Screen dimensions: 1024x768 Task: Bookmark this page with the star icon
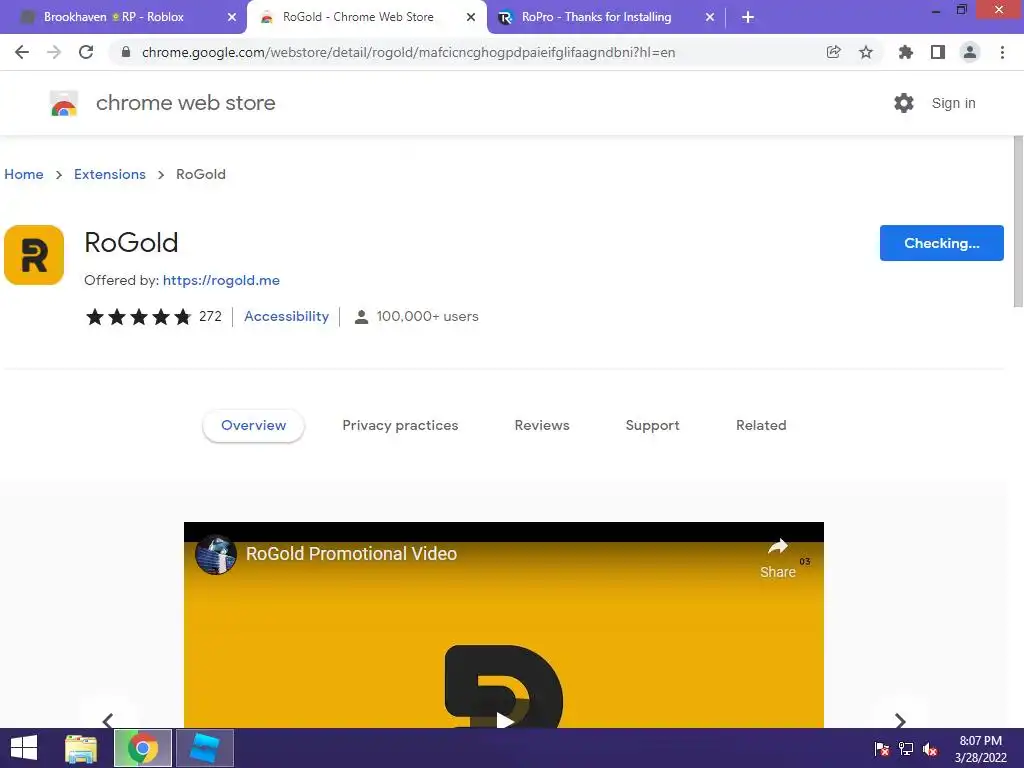pos(866,52)
